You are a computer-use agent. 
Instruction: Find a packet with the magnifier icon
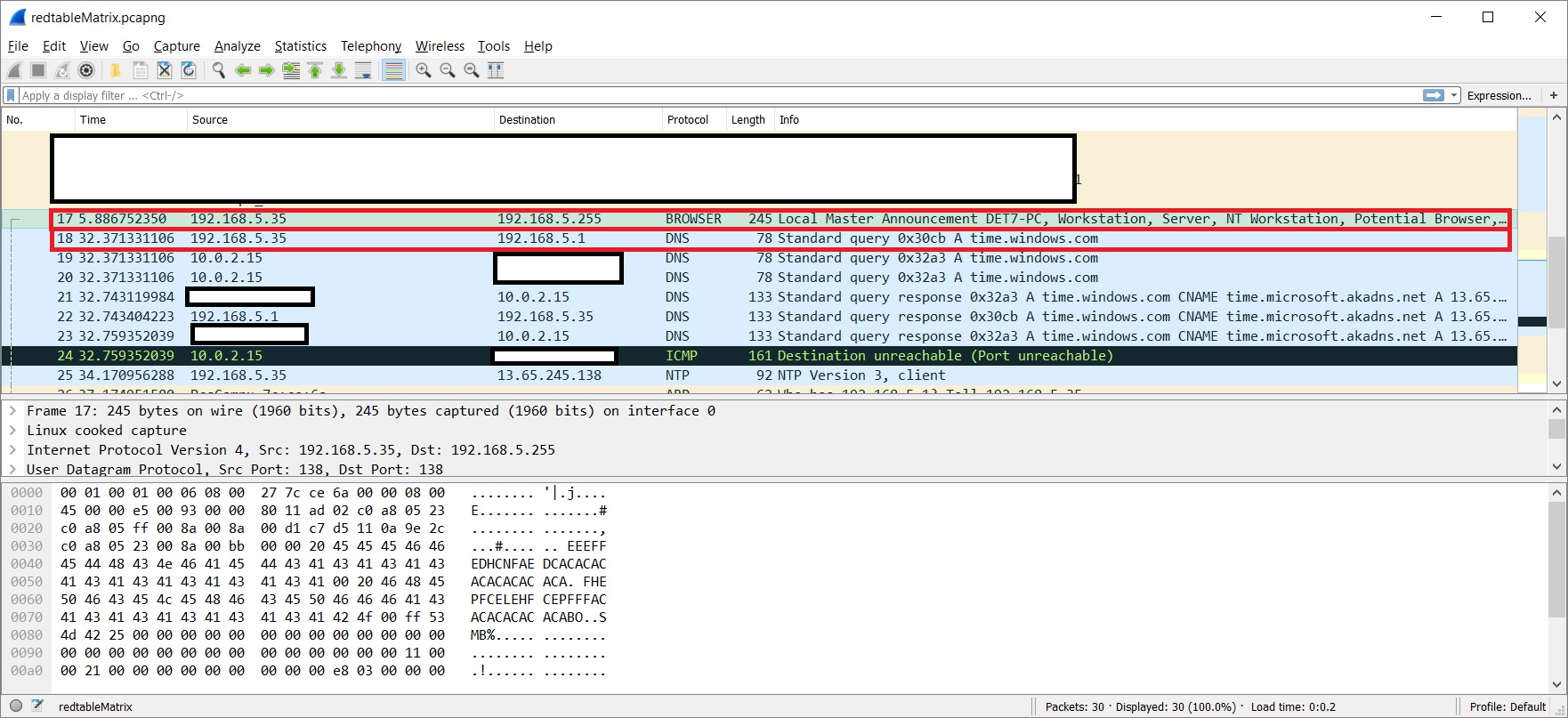coord(218,70)
